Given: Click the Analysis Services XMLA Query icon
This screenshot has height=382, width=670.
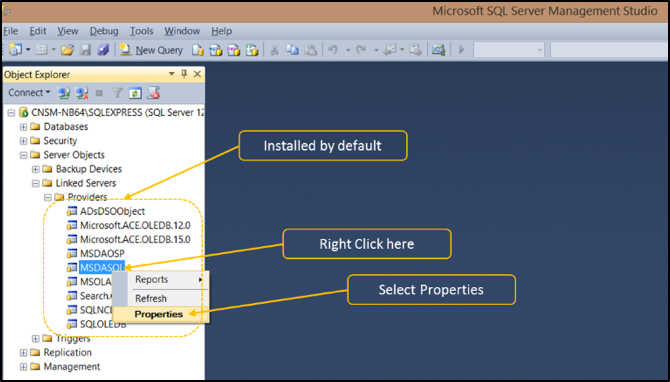Looking at the screenshot, I should click(x=252, y=50).
